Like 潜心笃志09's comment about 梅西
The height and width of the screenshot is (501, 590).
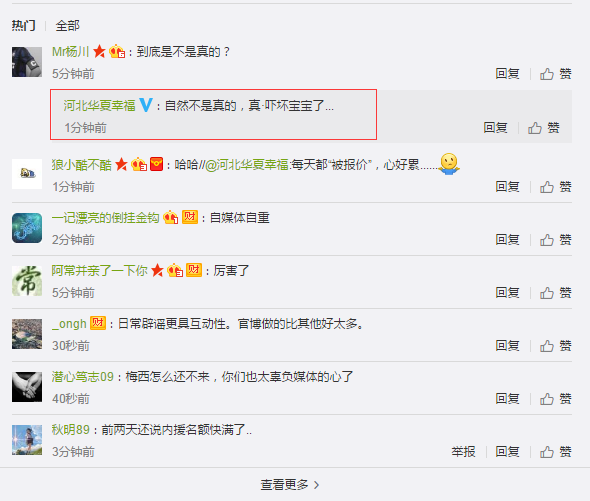tap(556, 399)
